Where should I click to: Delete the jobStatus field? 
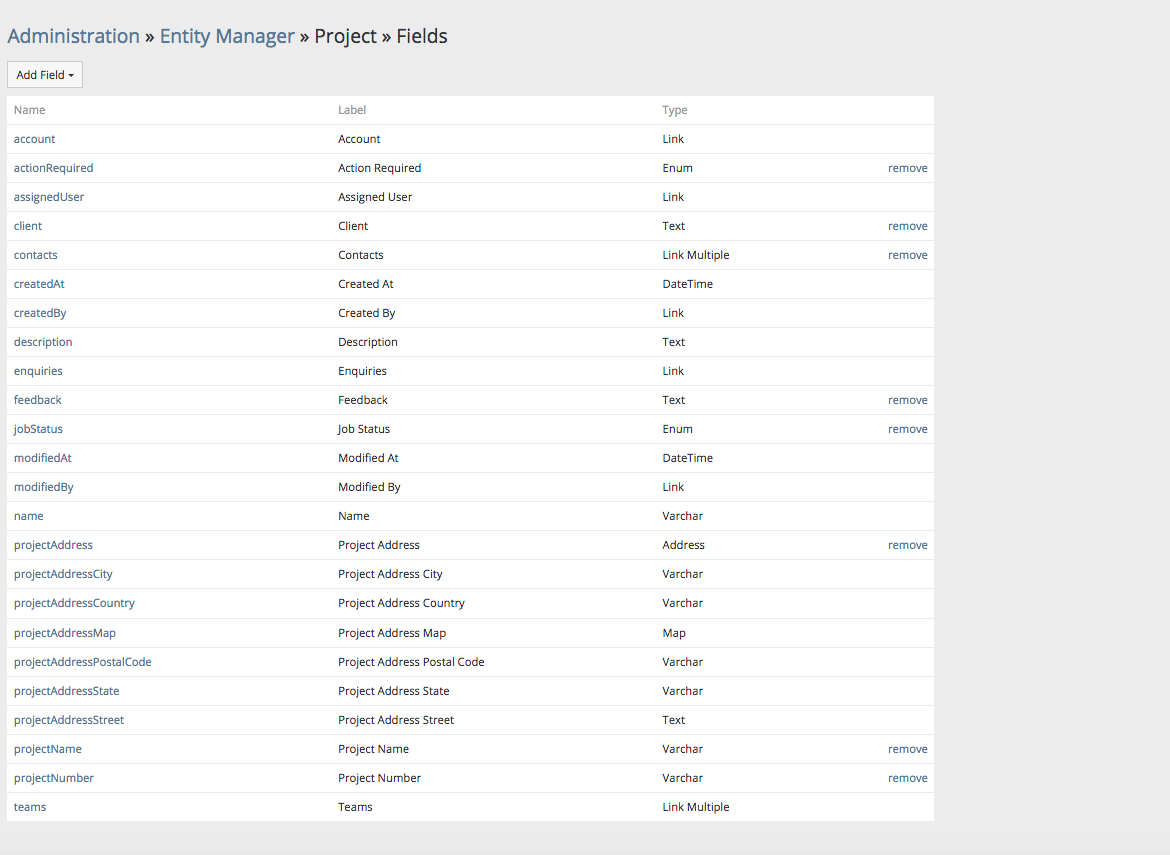pyautogui.click(x=907, y=429)
